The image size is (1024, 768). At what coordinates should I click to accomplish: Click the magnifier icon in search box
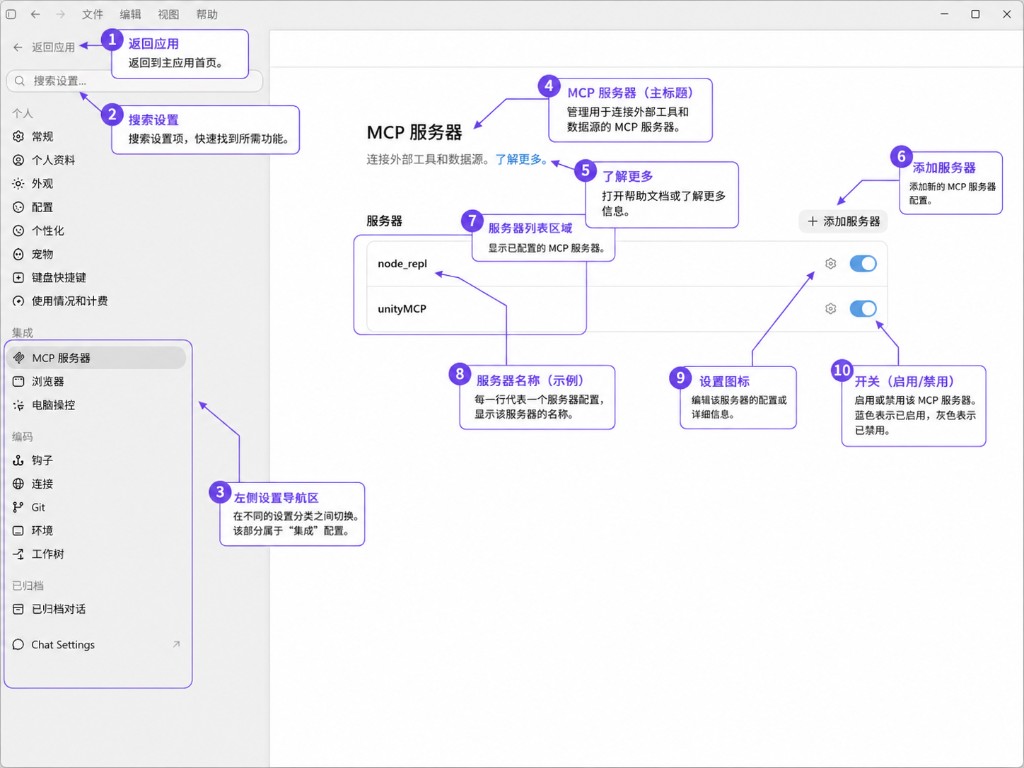pos(20,81)
